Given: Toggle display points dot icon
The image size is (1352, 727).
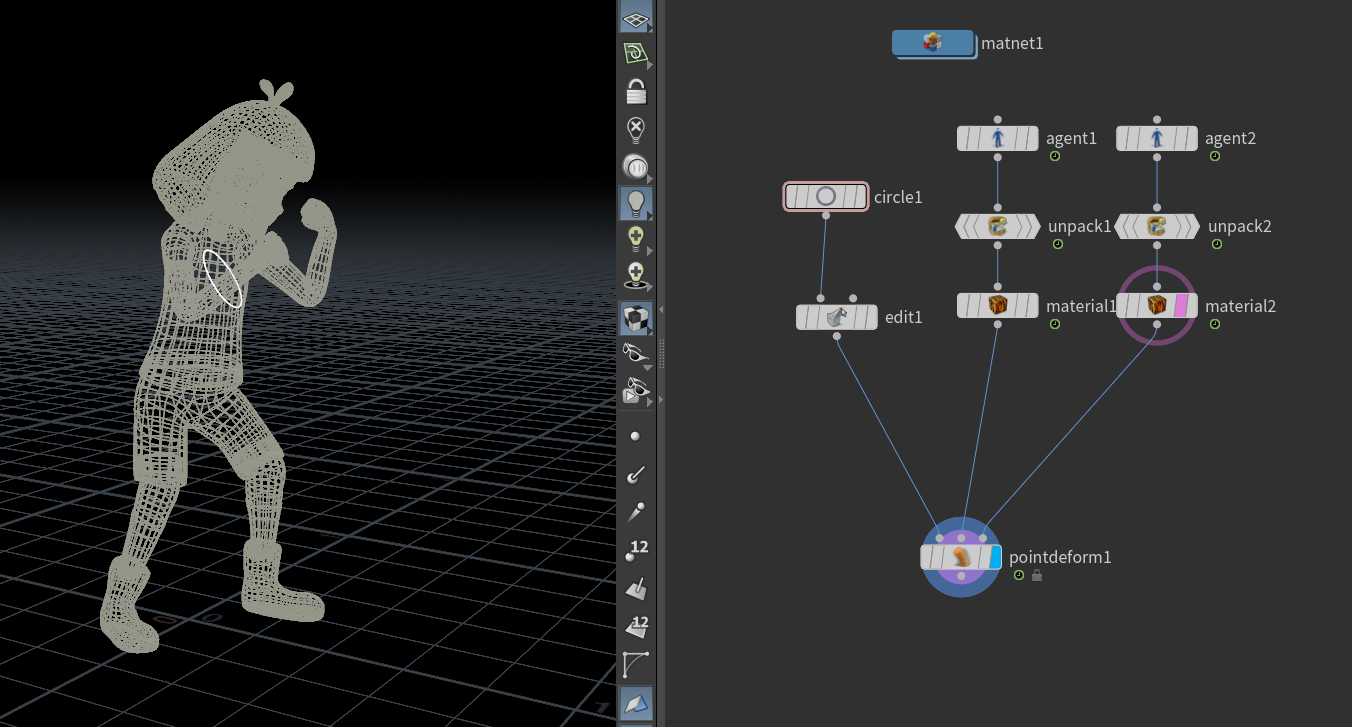Looking at the screenshot, I should pos(636,437).
